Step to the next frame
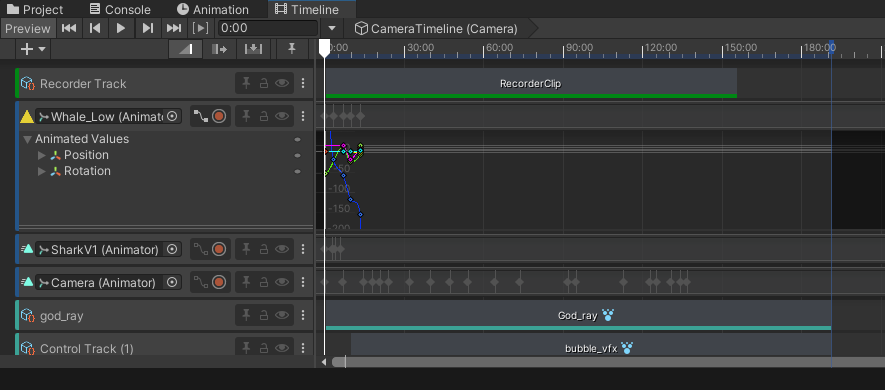Image resolution: width=885 pixels, height=390 pixels. 147,28
